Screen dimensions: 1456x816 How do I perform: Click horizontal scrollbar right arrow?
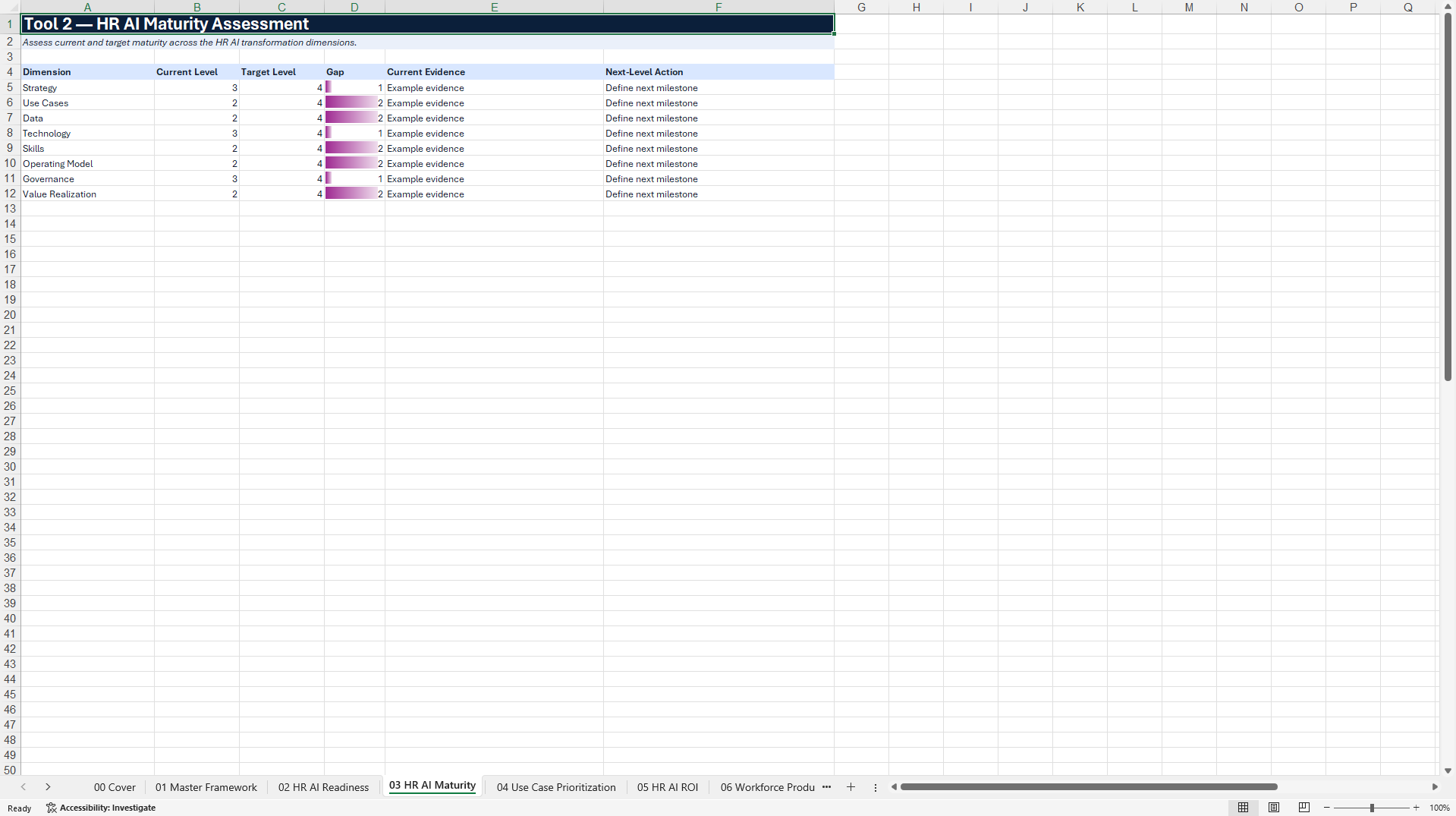coord(1435,787)
